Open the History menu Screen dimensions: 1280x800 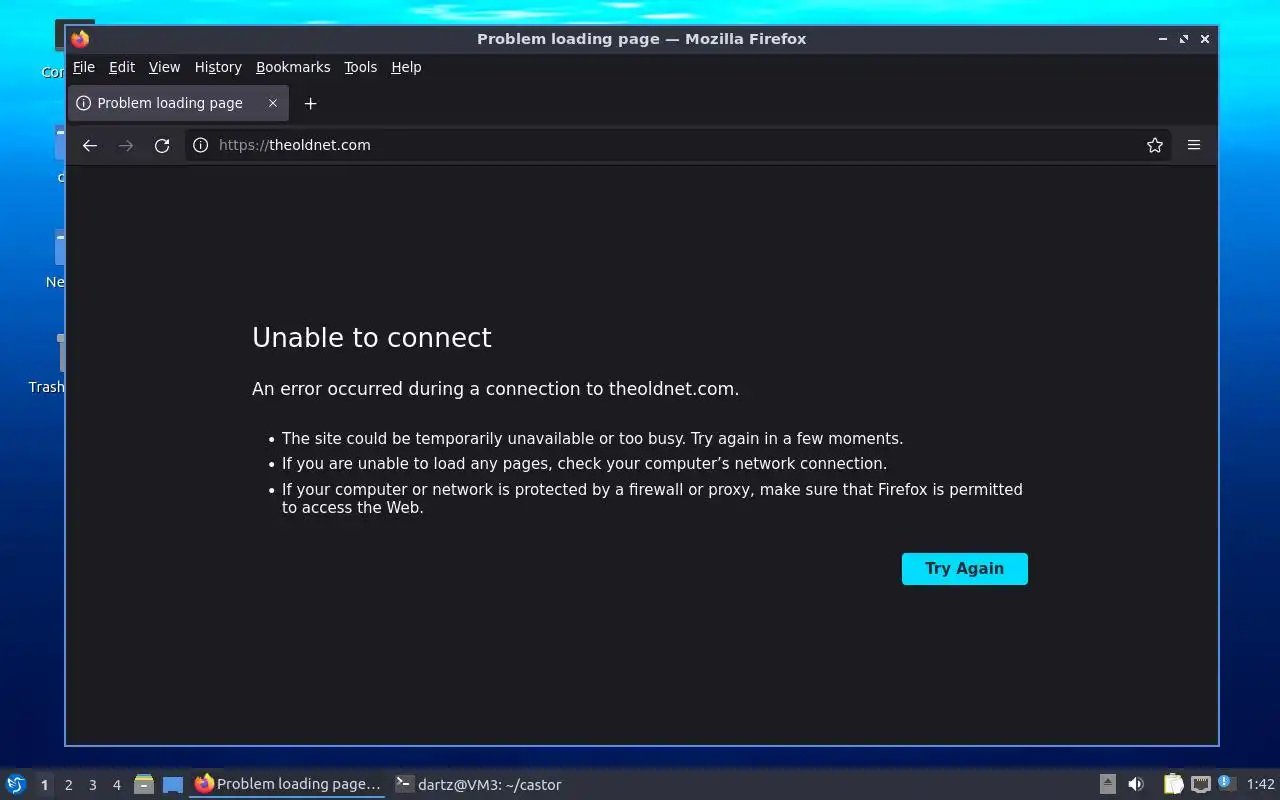click(x=218, y=67)
